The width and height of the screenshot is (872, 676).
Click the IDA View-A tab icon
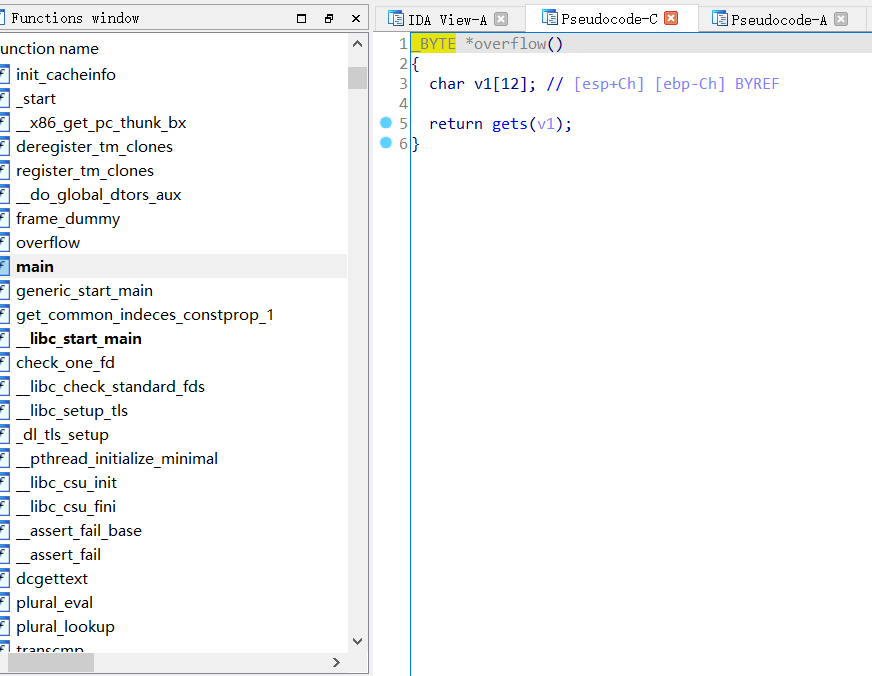point(396,19)
